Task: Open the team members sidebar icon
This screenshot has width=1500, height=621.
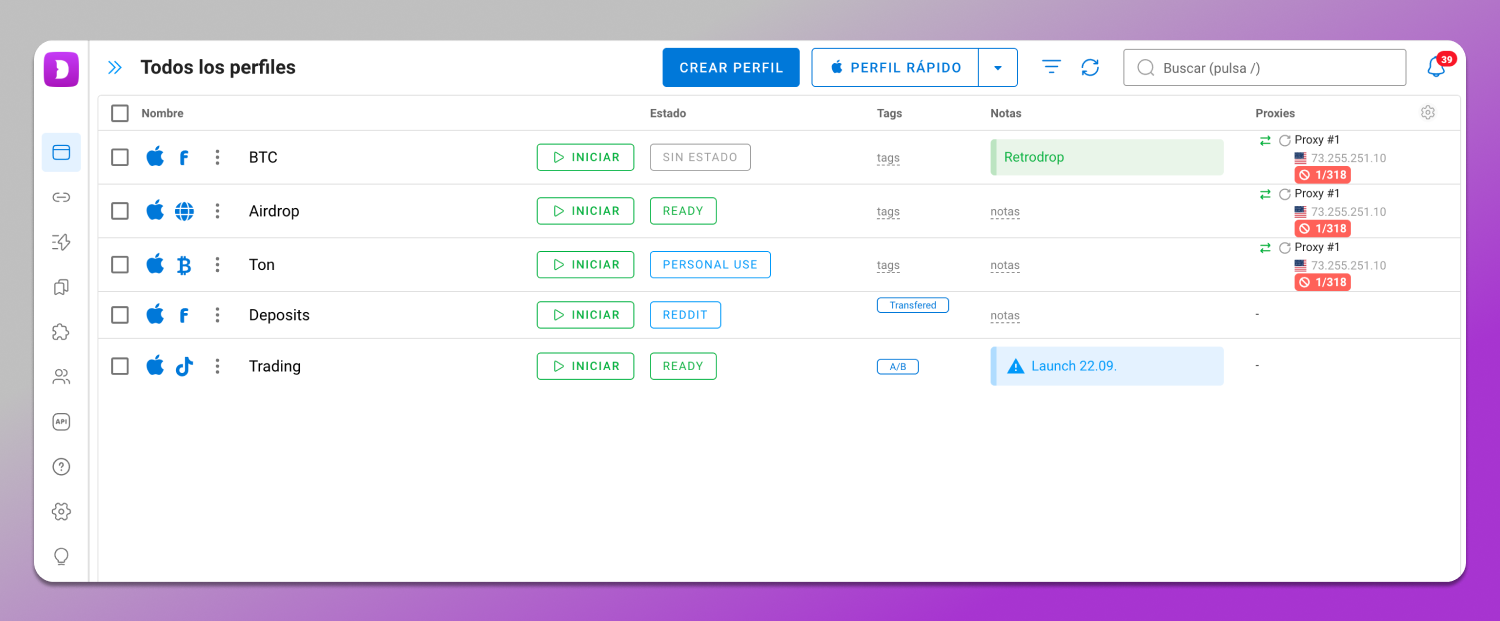Action: [x=61, y=377]
